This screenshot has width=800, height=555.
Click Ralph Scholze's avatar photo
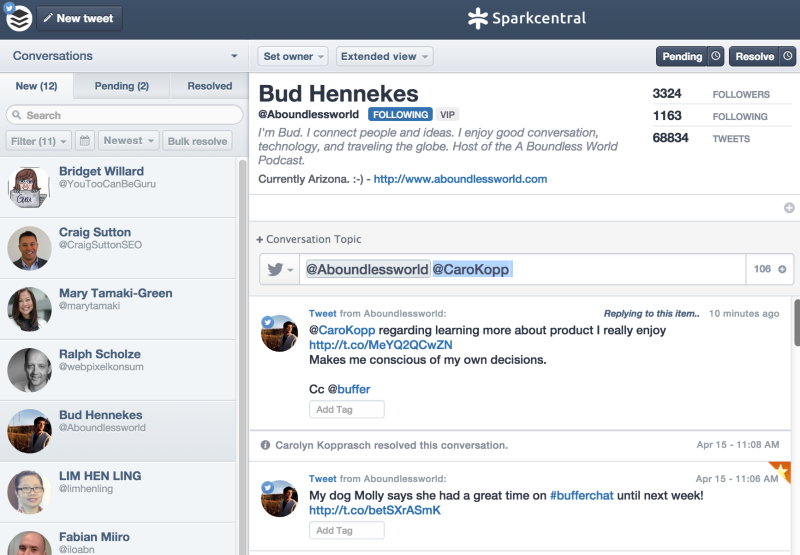point(29,370)
